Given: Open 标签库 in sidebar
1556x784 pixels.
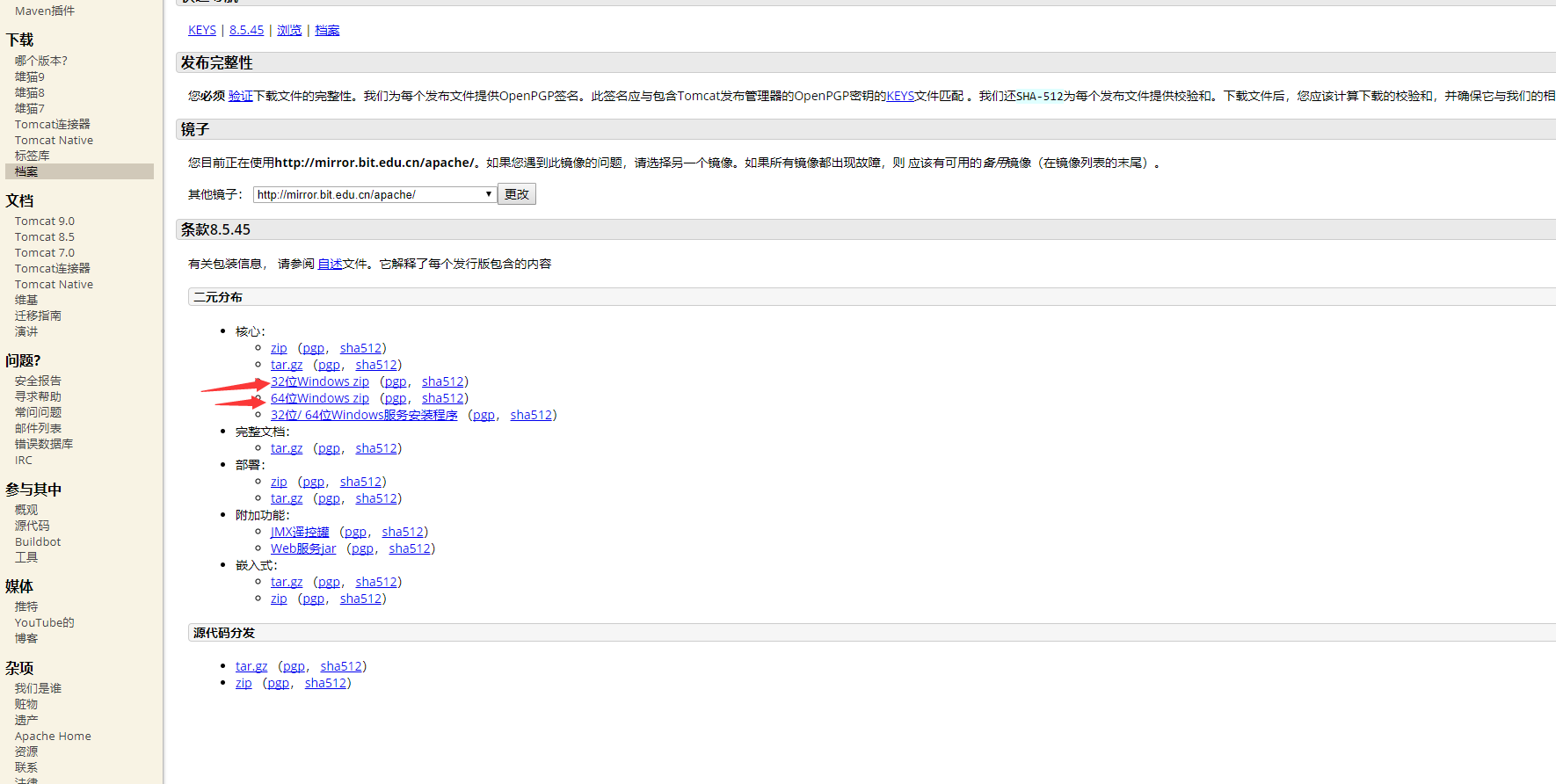Looking at the screenshot, I should 33,156.
